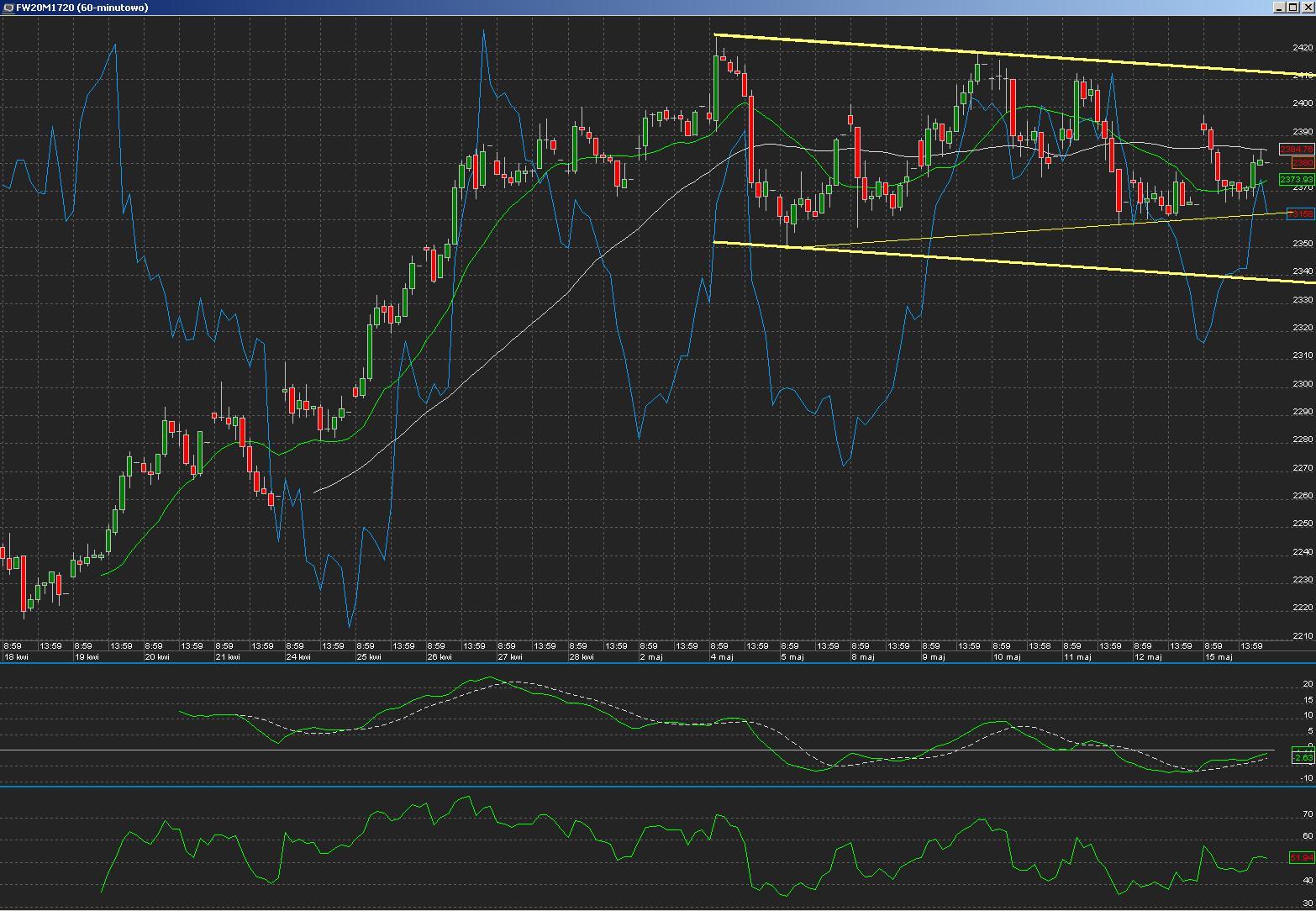Image resolution: width=1316 pixels, height=911 pixels.
Task: Click the 2420 level on price axis
Action: pyautogui.click(x=1303, y=48)
